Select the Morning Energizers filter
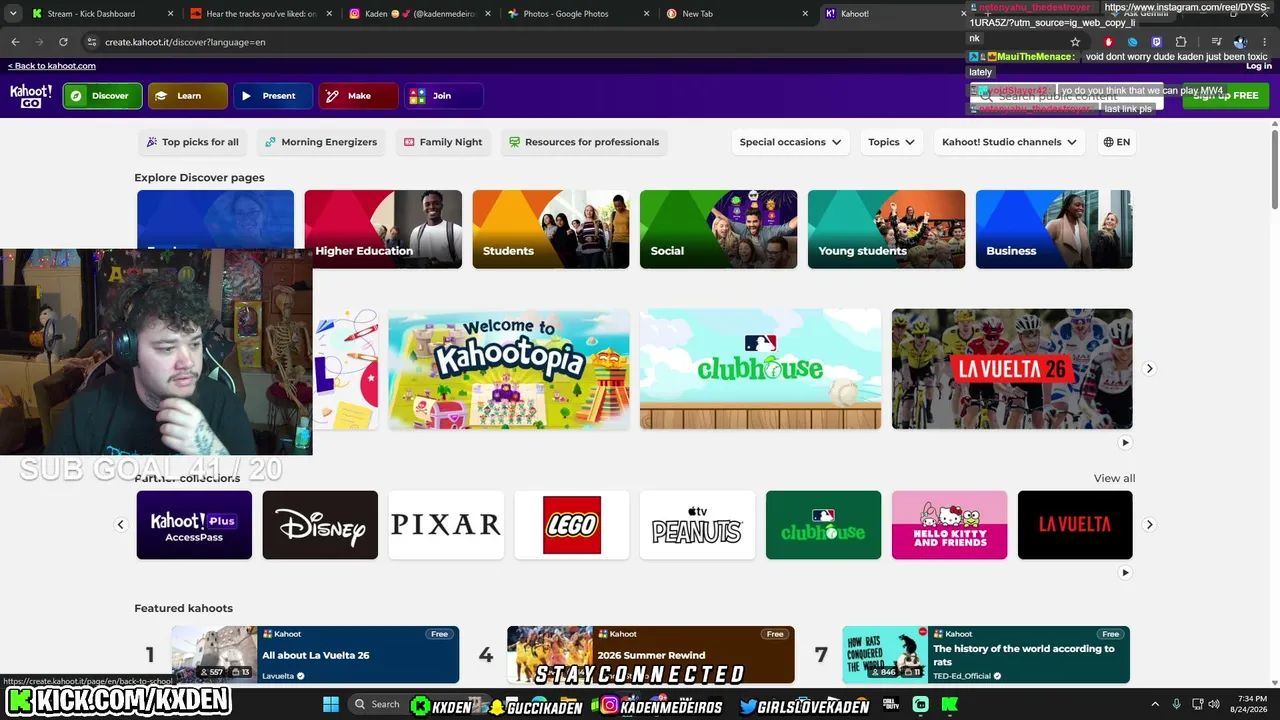 (x=321, y=142)
